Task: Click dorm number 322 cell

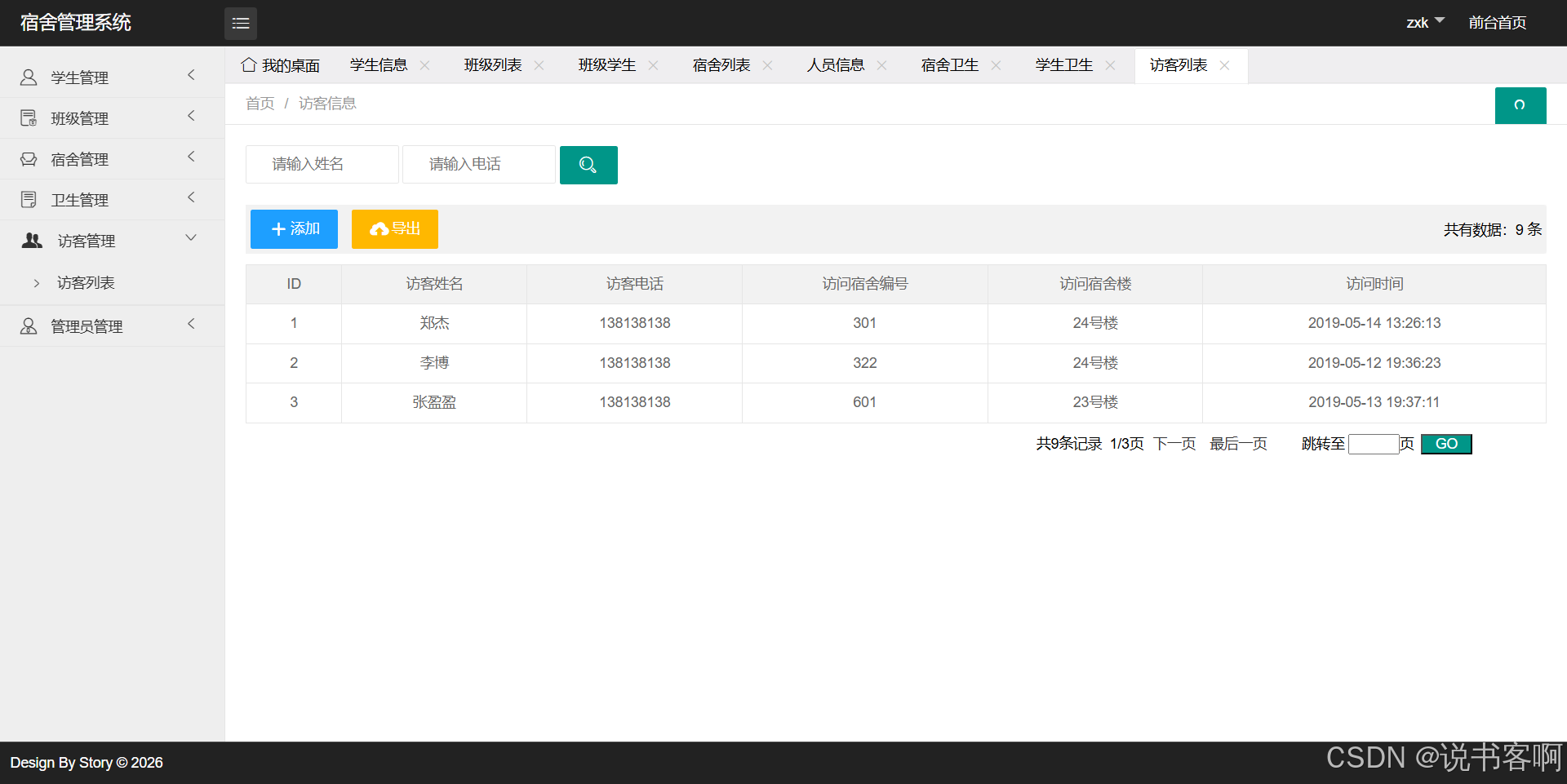Action: [865, 363]
